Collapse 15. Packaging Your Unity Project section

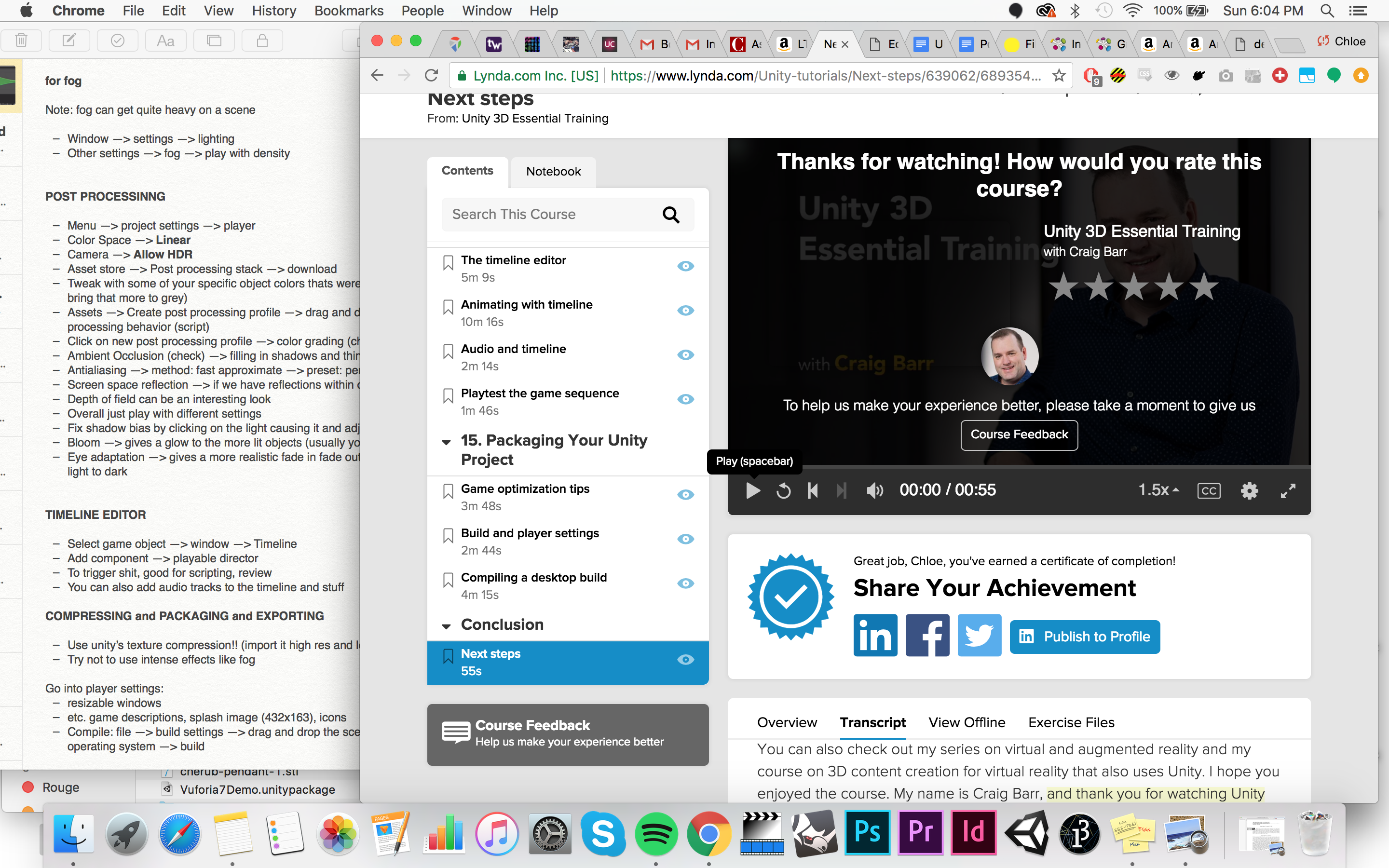pyautogui.click(x=446, y=442)
